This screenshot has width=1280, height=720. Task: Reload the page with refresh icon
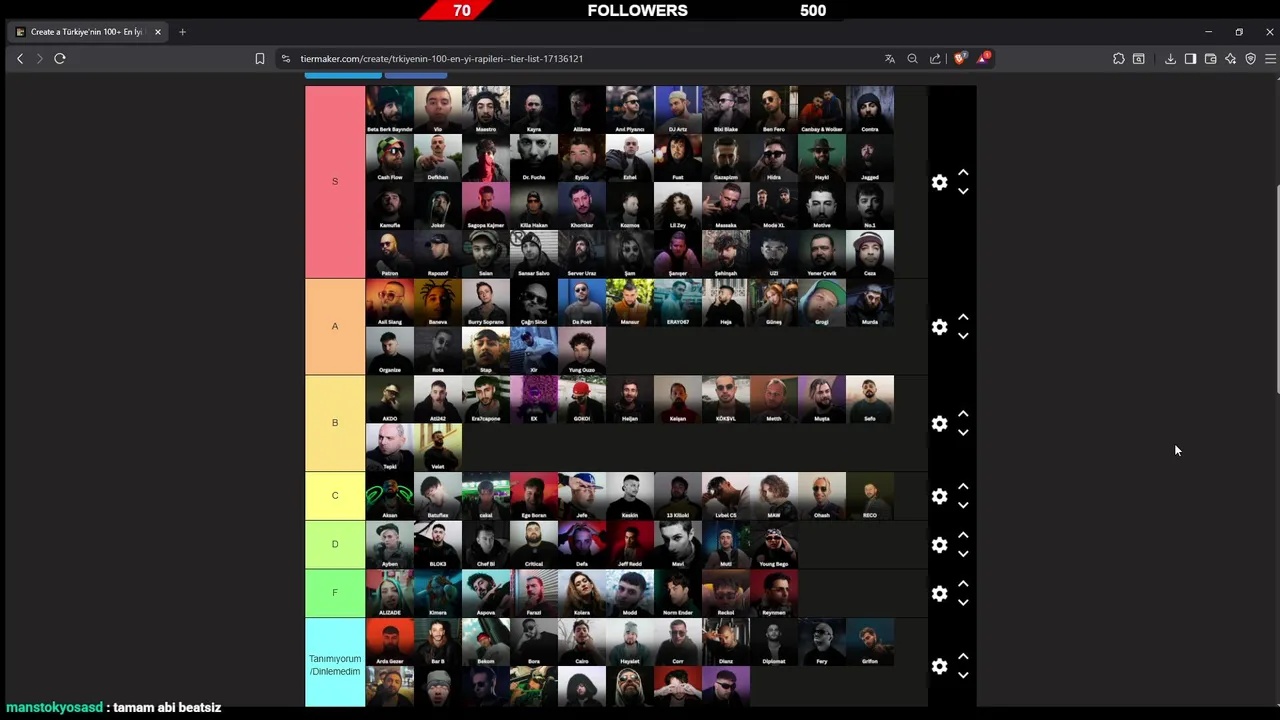(x=60, y=59)
